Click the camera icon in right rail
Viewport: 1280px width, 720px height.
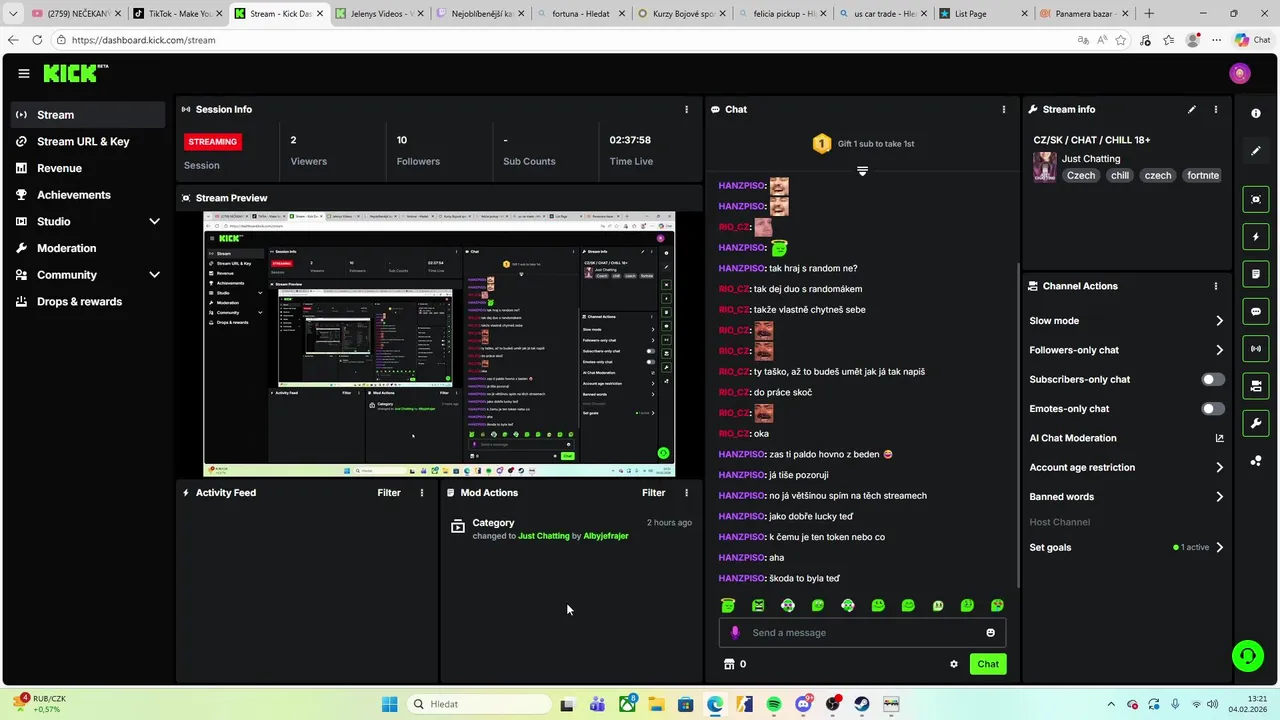[1256, 385]
